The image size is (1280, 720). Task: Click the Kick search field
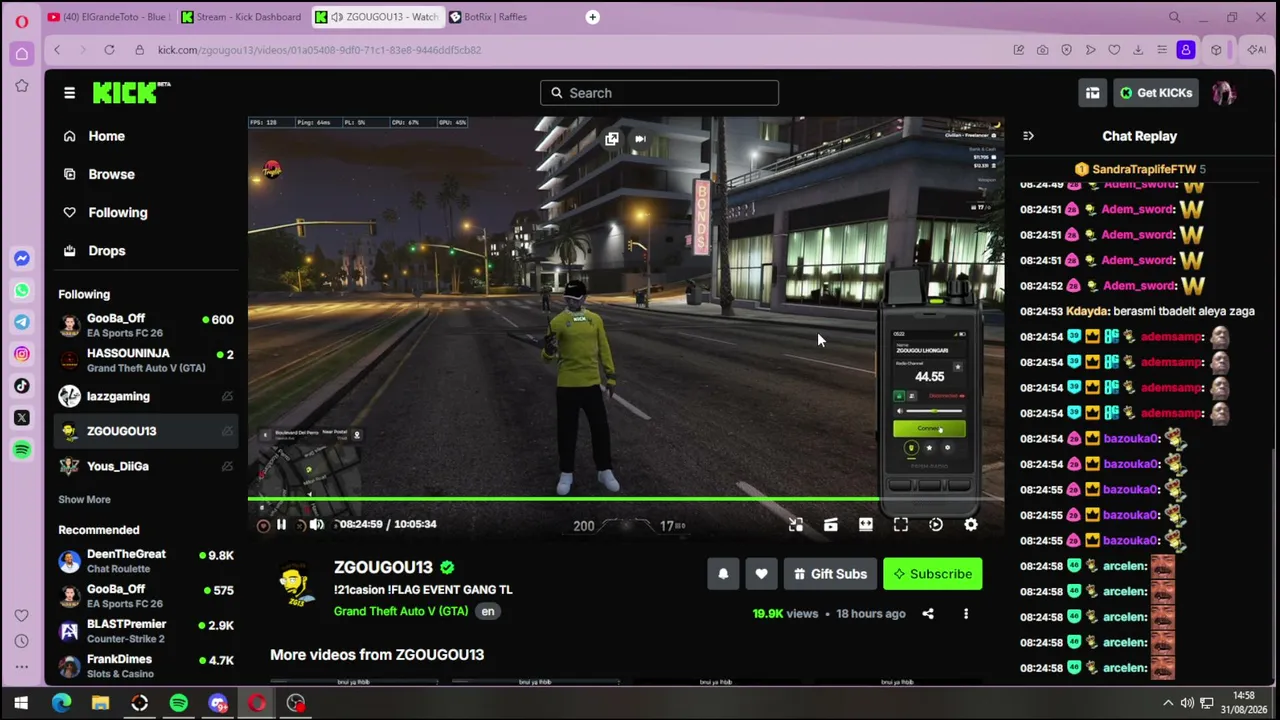660,93
